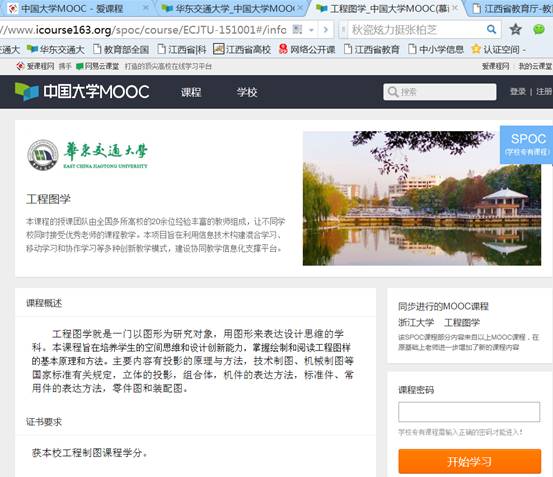
Task: Open the 中小学信息 bookmark
Action: (436, 50)
